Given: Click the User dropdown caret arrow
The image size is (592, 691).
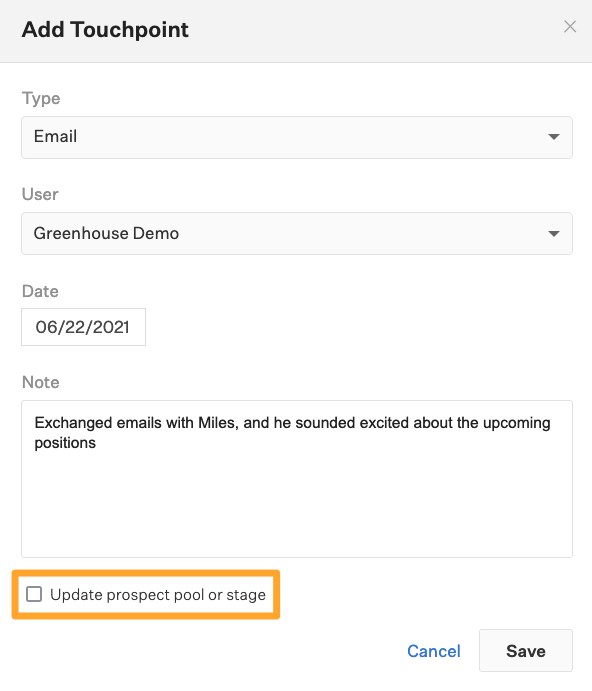Looking at the screenshot, I should (x=554, y=234).
